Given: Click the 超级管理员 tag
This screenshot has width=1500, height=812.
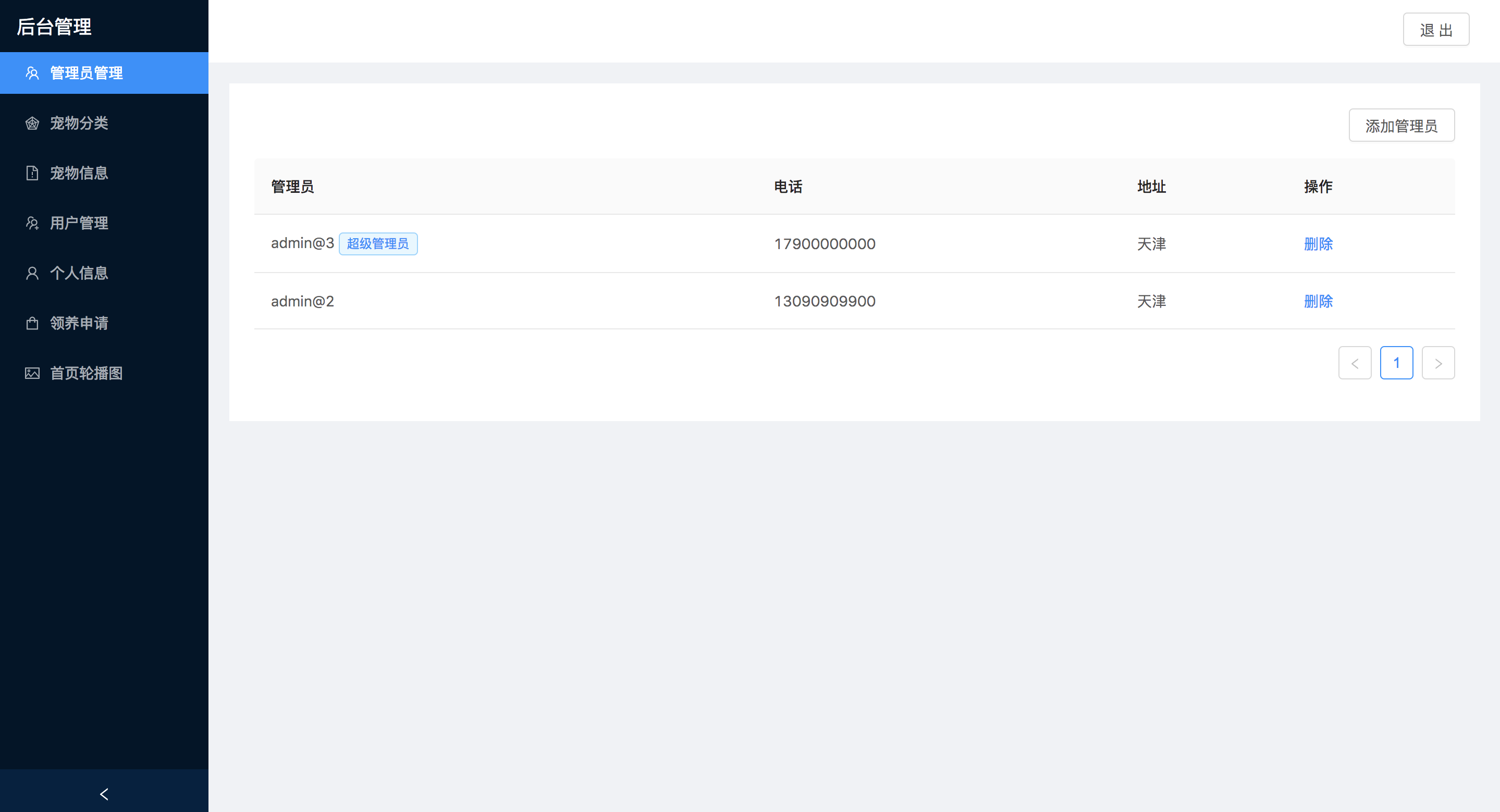Looking at the screenshot, I should (378, 243).
